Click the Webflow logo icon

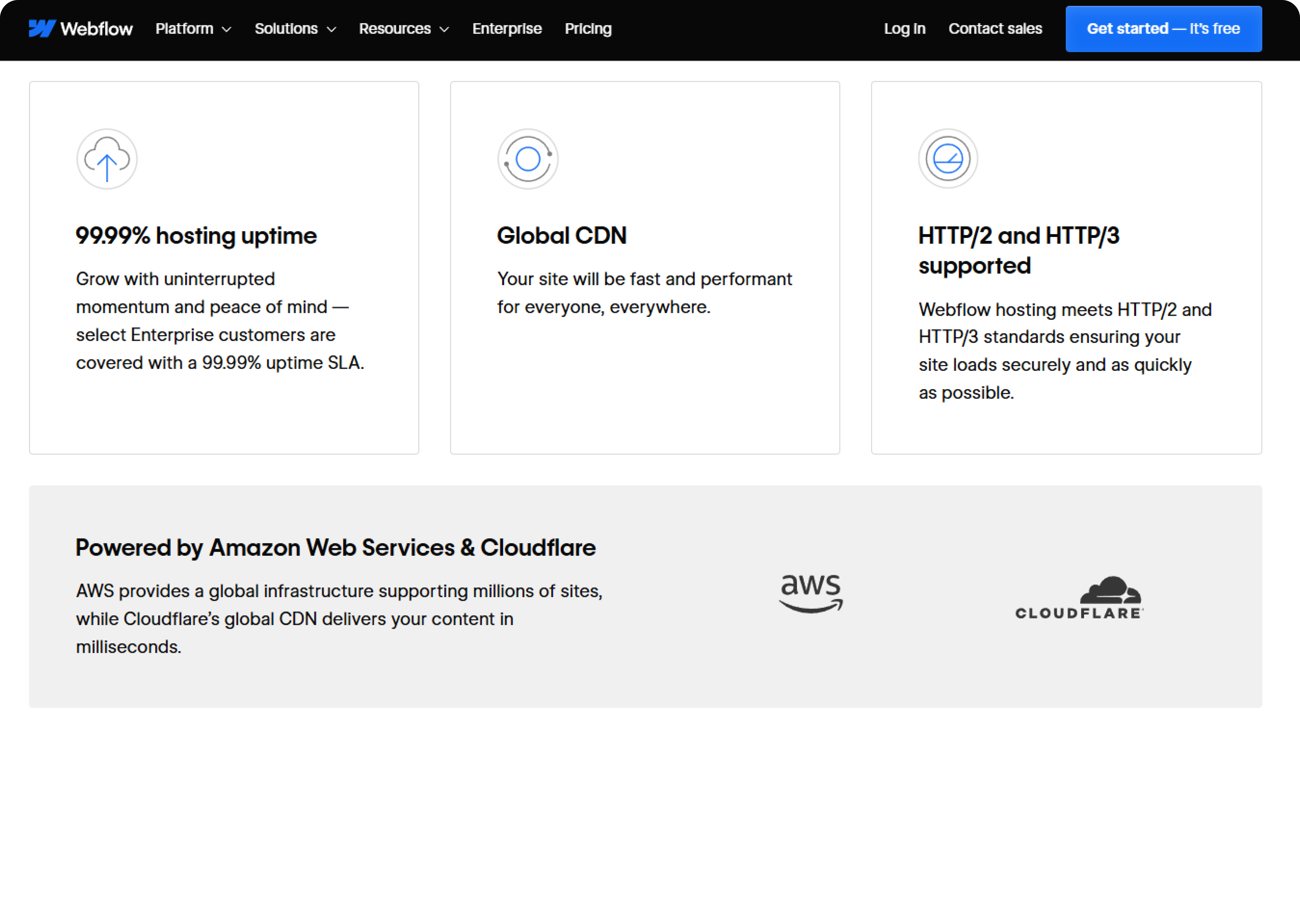click(x=42, y=28)
